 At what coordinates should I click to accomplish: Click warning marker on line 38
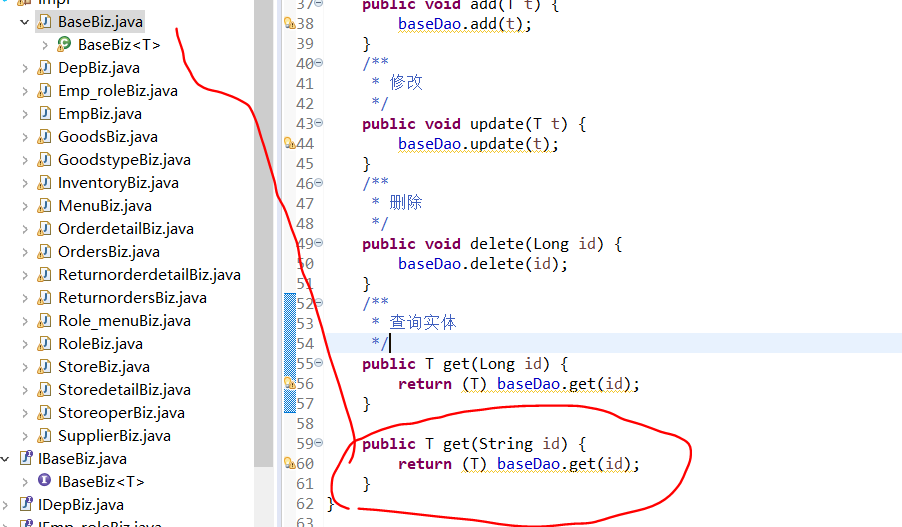tap(289, 24)
